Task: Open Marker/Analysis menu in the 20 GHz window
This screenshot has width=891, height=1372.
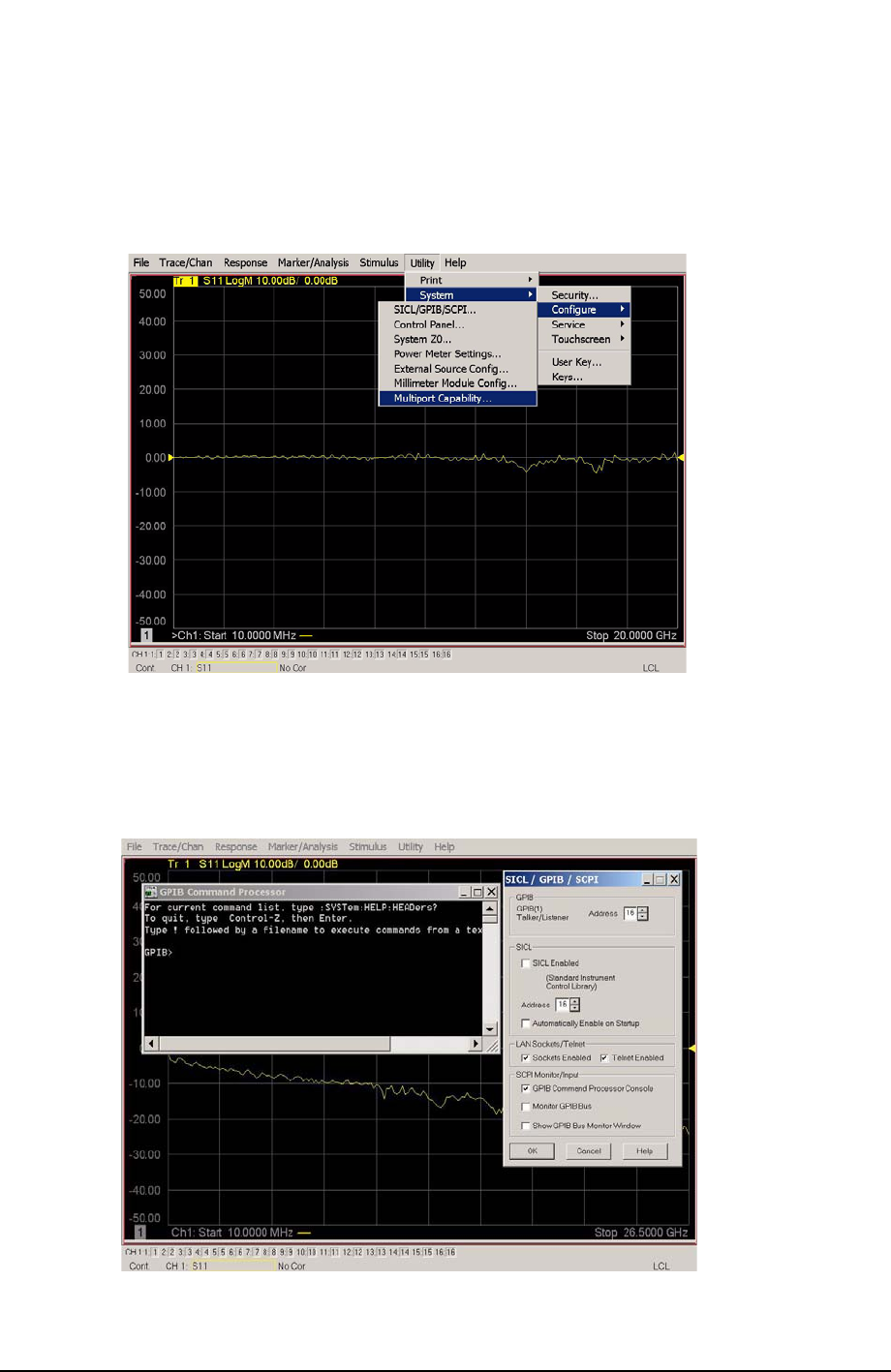Action: (313, 262)
